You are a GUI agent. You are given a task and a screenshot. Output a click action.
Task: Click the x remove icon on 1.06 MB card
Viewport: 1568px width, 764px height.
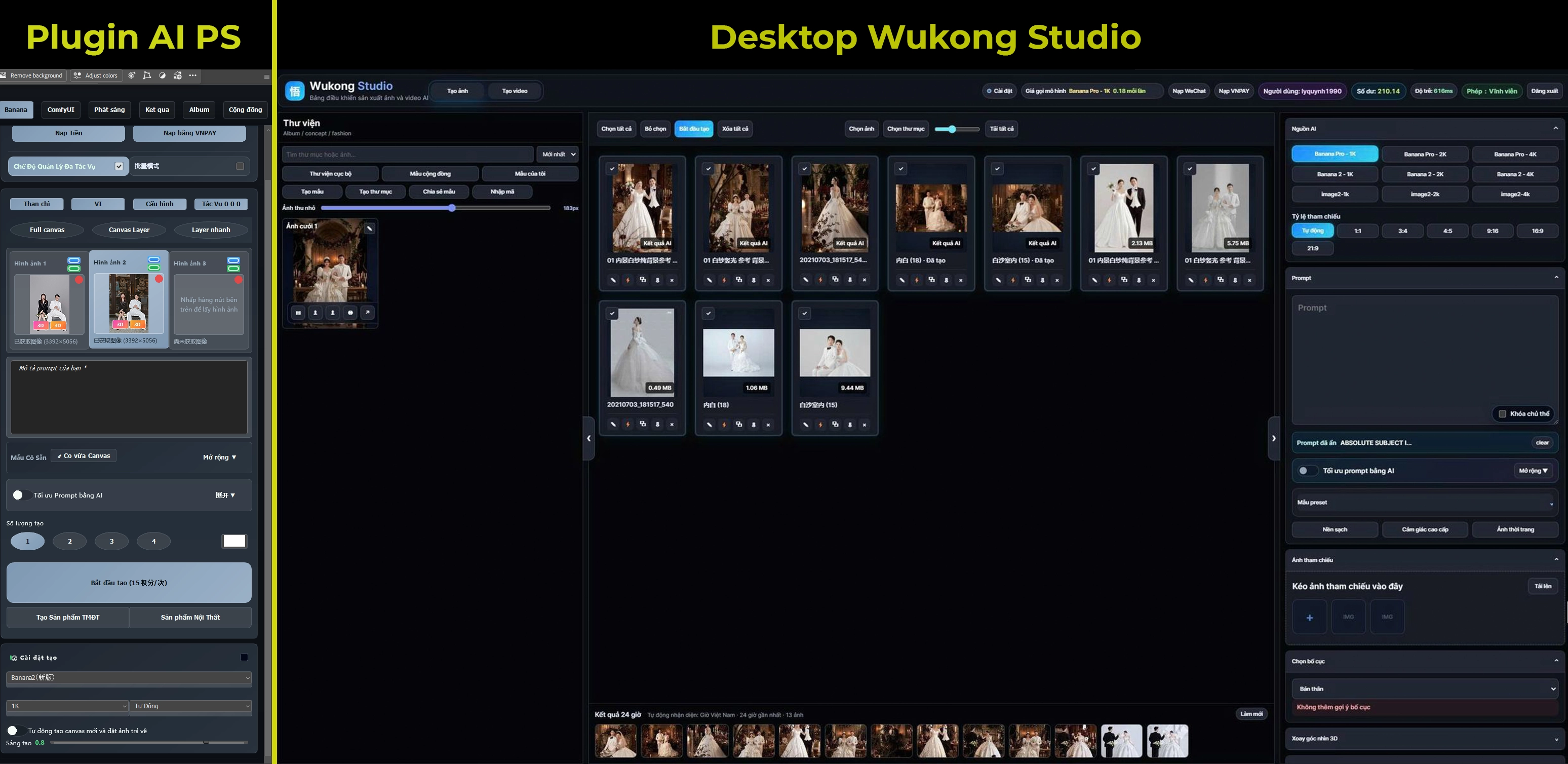(x=768, y=425)
